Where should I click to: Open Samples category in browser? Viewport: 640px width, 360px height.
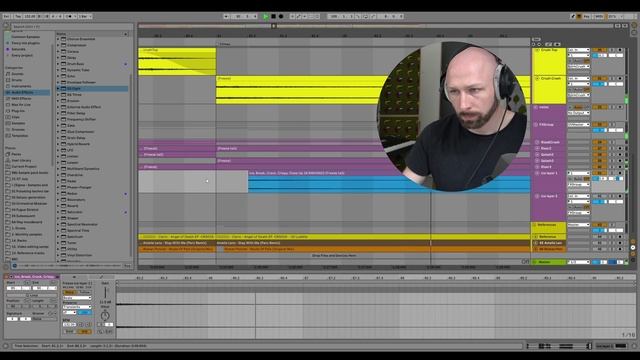point(18,123)
